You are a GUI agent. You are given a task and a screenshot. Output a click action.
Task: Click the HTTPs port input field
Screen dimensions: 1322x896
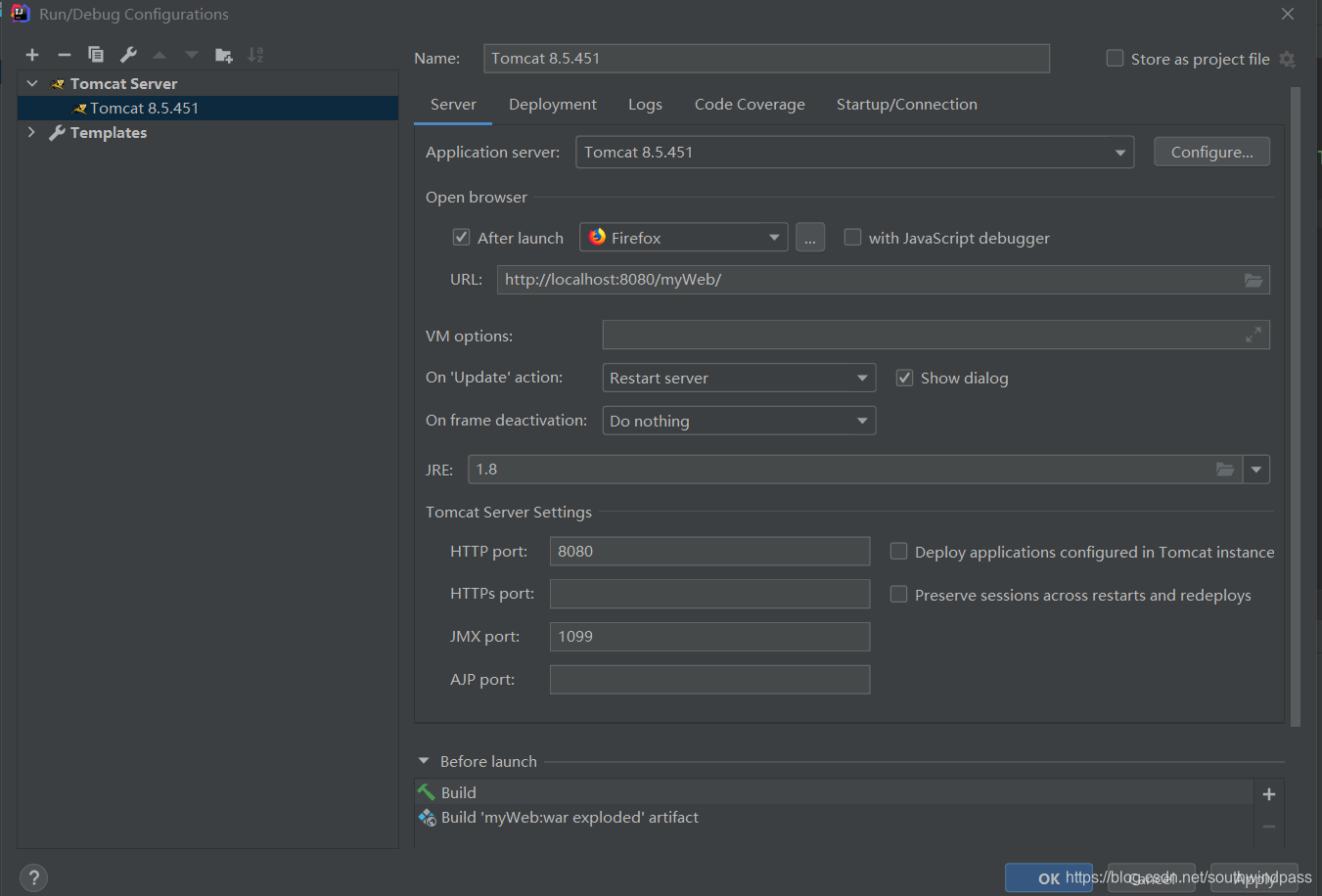[709, 594]
